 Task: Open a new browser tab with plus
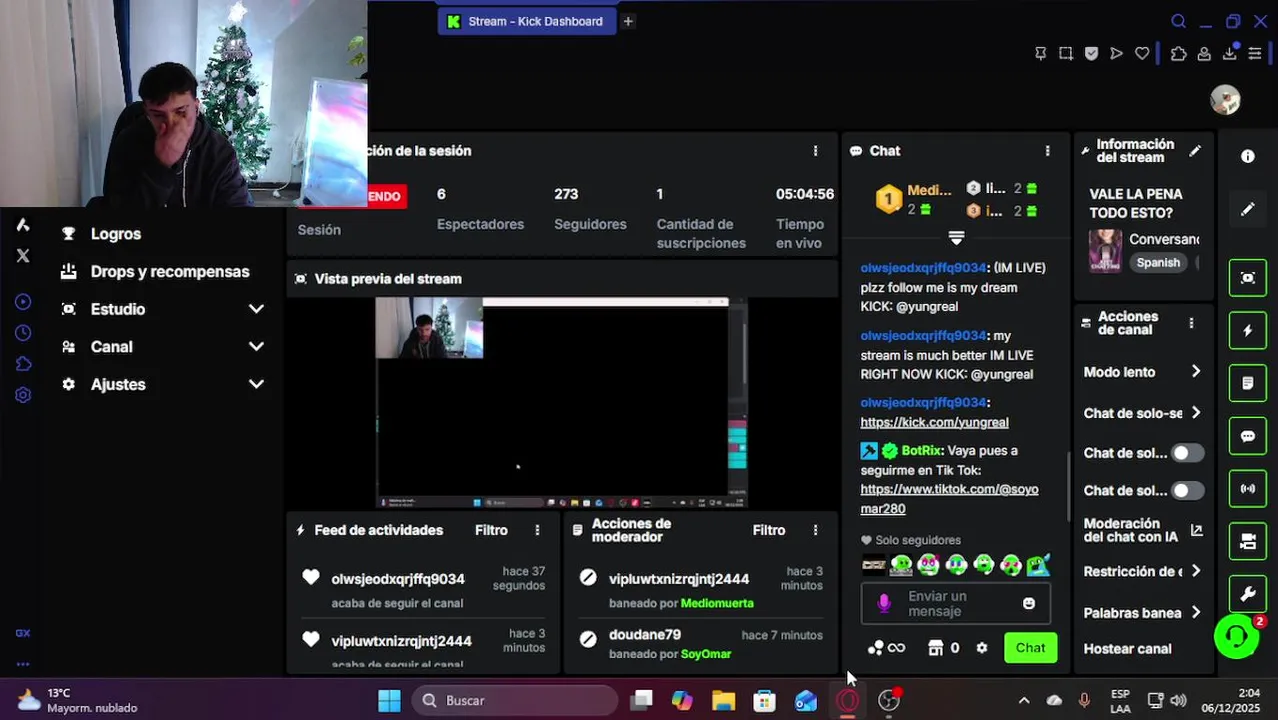click(x=628, y=21)
